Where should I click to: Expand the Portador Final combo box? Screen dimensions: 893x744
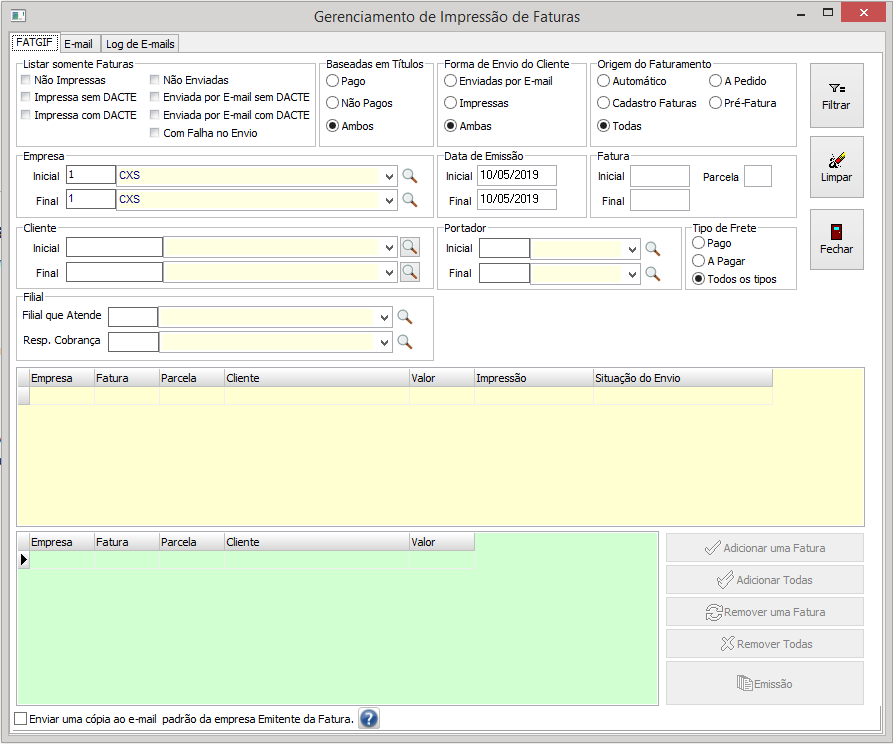(632, 273)
